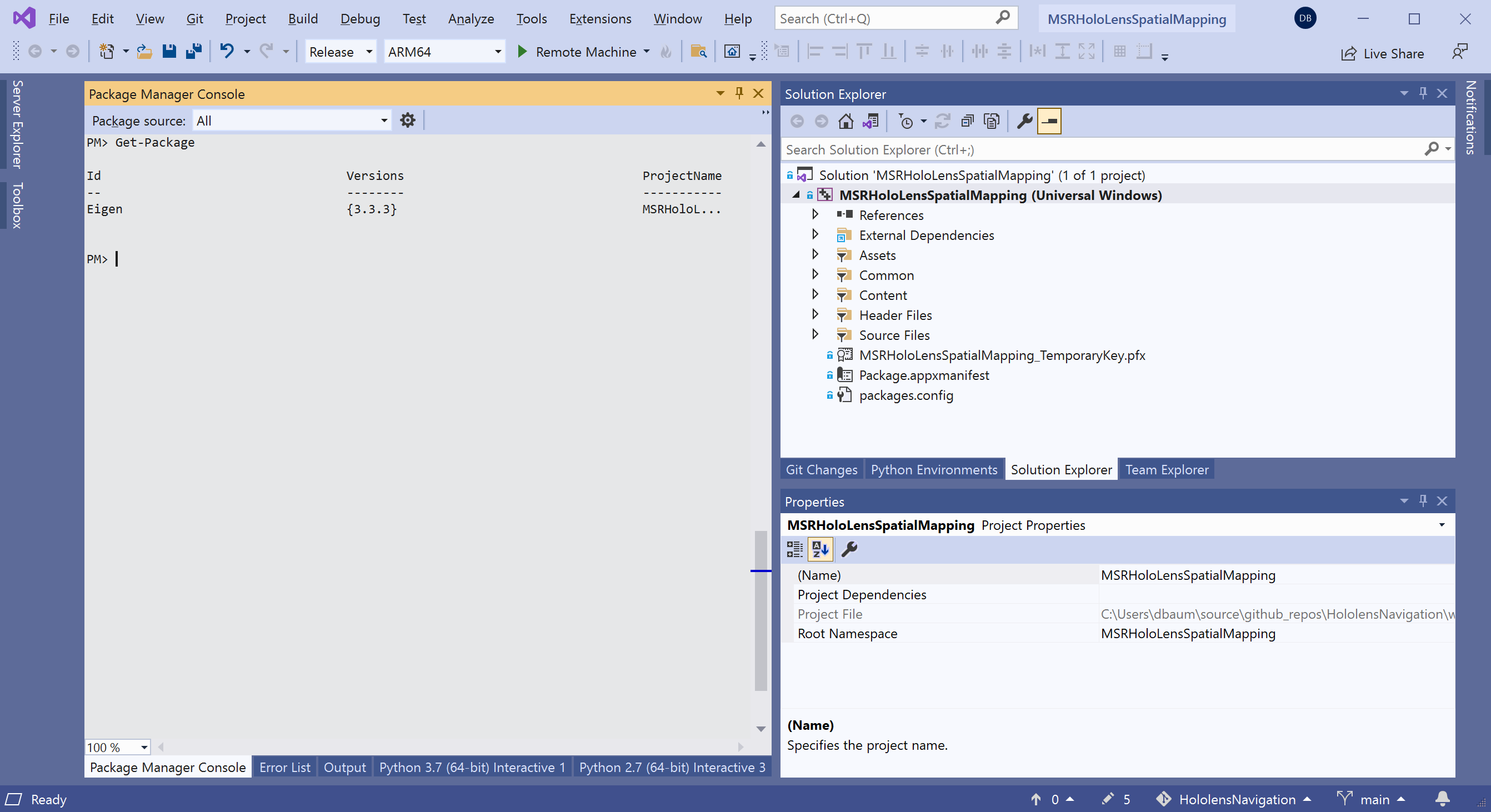Expand the Source Files folder
The width and height of the screenshot is (1491, 812).
coord(815,335)
